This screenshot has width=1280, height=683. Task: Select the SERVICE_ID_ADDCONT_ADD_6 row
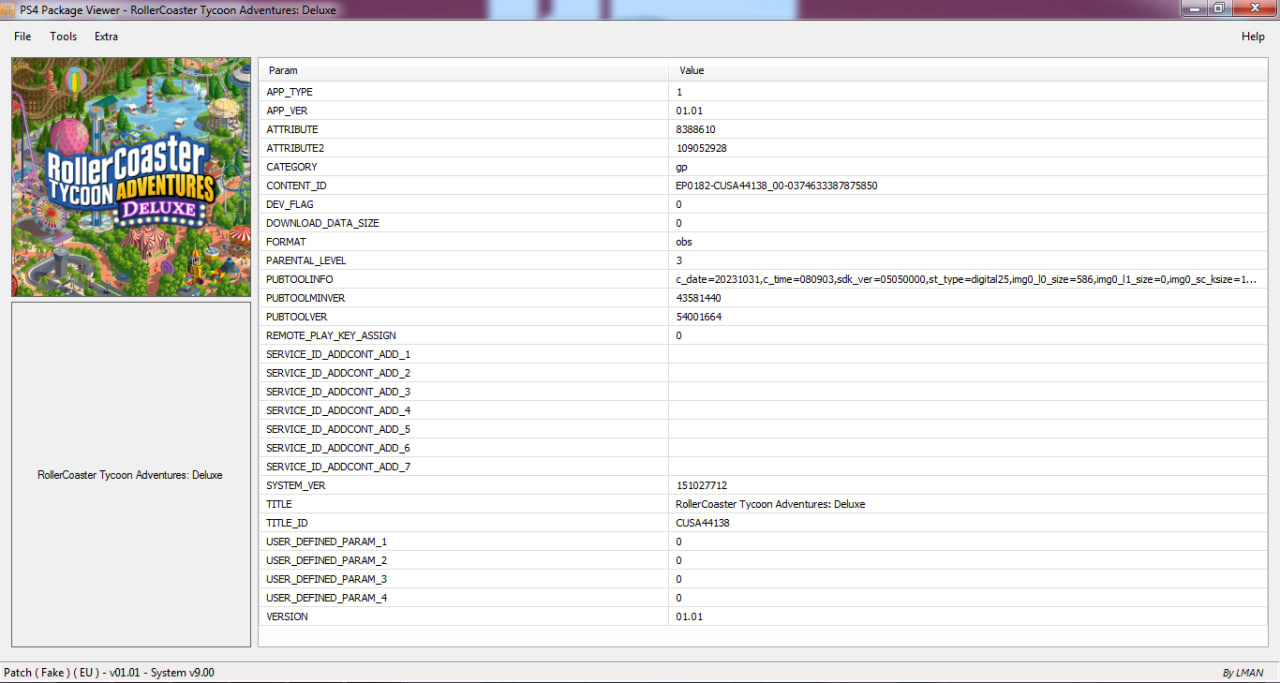click(x=764, y=448)
